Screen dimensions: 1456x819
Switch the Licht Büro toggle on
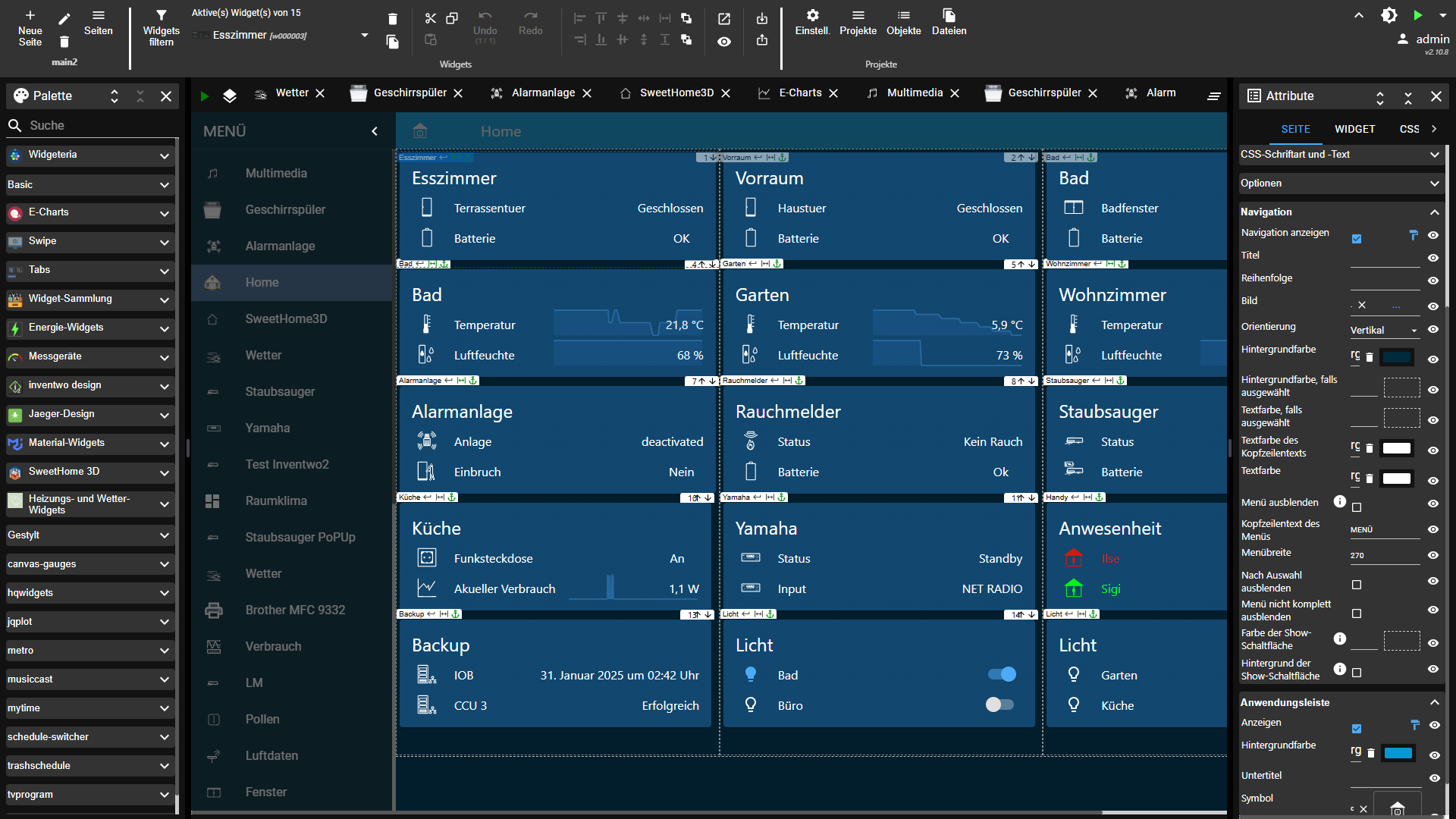pos(999,704)
